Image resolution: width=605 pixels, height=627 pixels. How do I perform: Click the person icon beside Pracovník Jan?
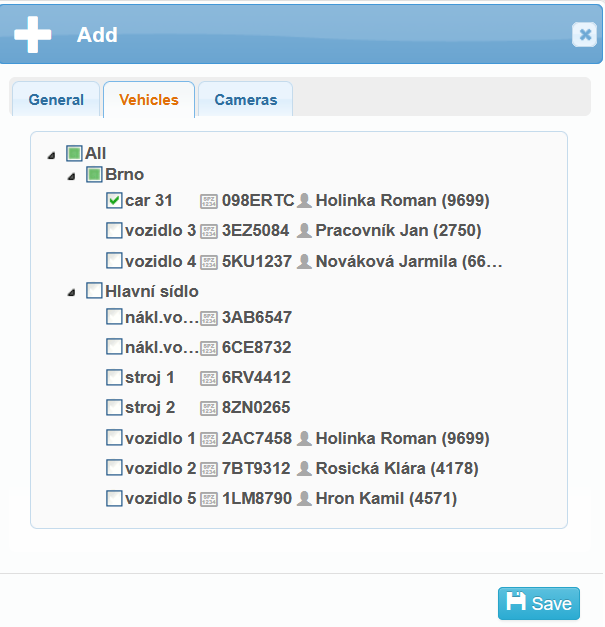(x=304, y=231)
